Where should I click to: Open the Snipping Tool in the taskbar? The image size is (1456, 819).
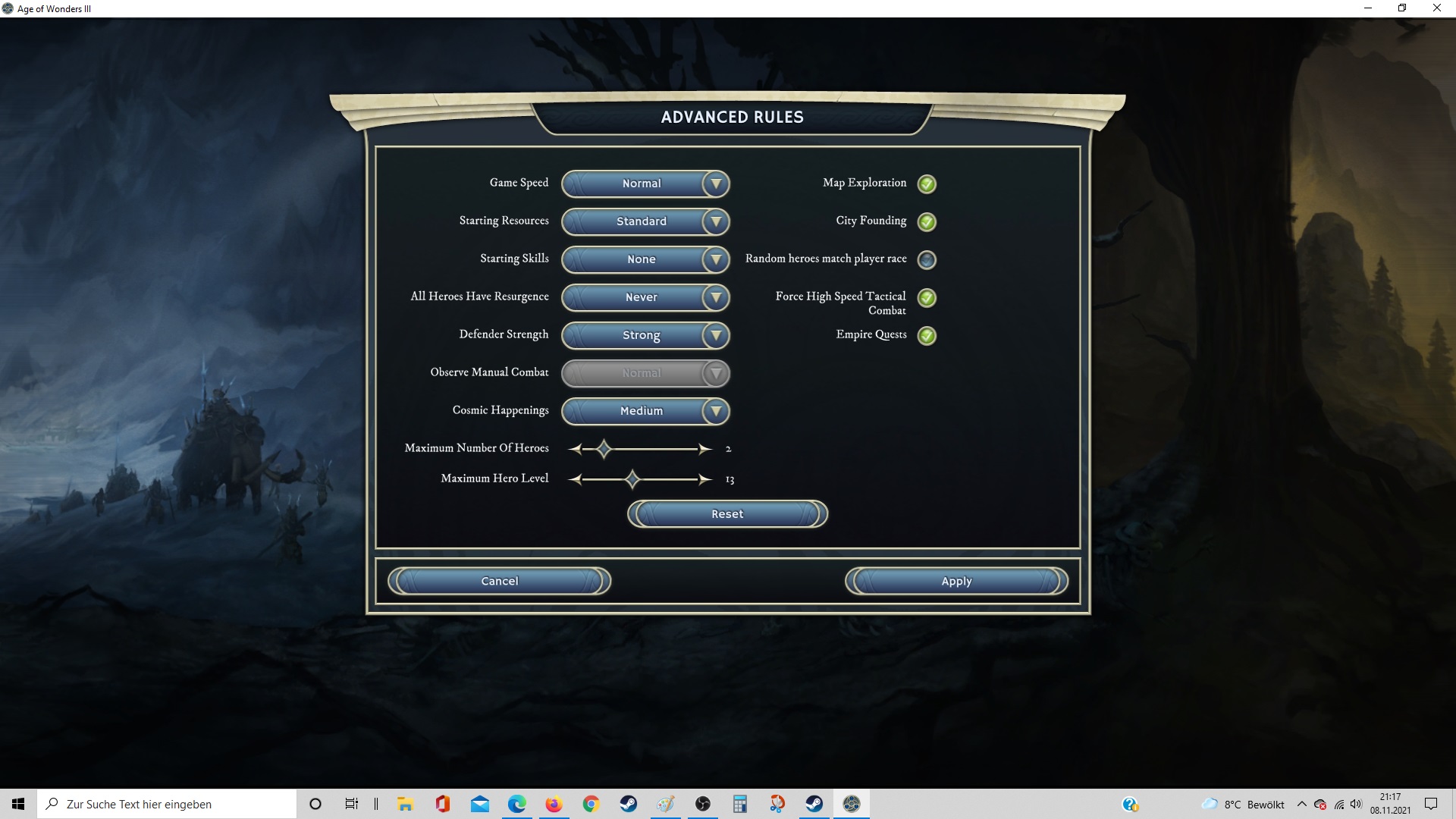coord(777,804)
